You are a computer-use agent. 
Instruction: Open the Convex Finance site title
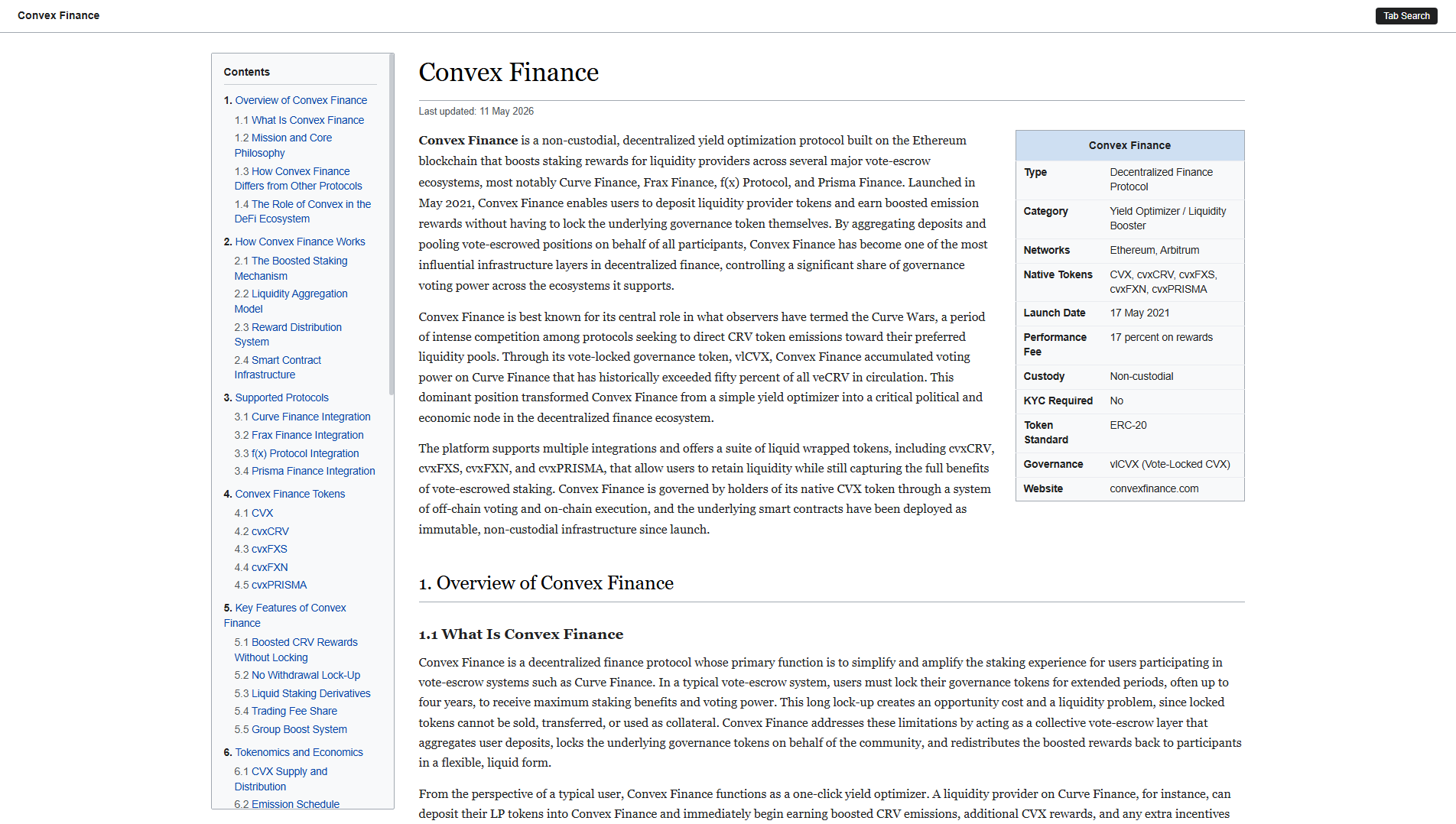point(59,15)
